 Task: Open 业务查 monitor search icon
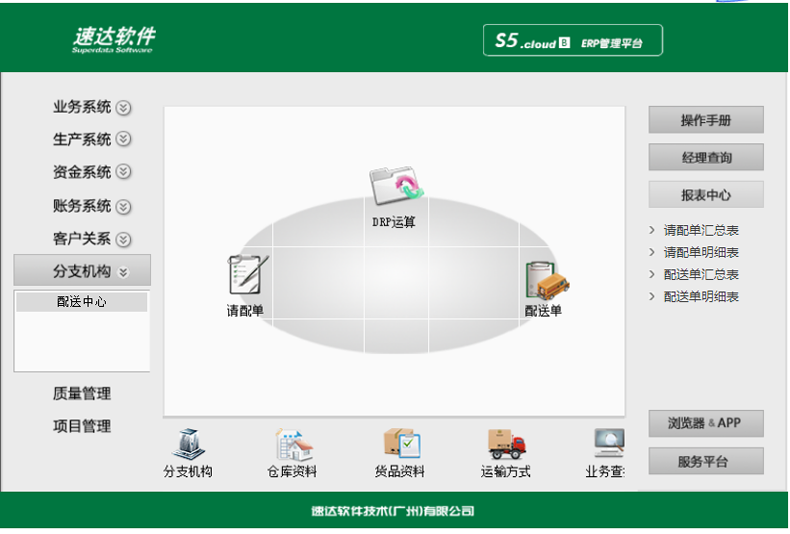[x=609, y=443]
